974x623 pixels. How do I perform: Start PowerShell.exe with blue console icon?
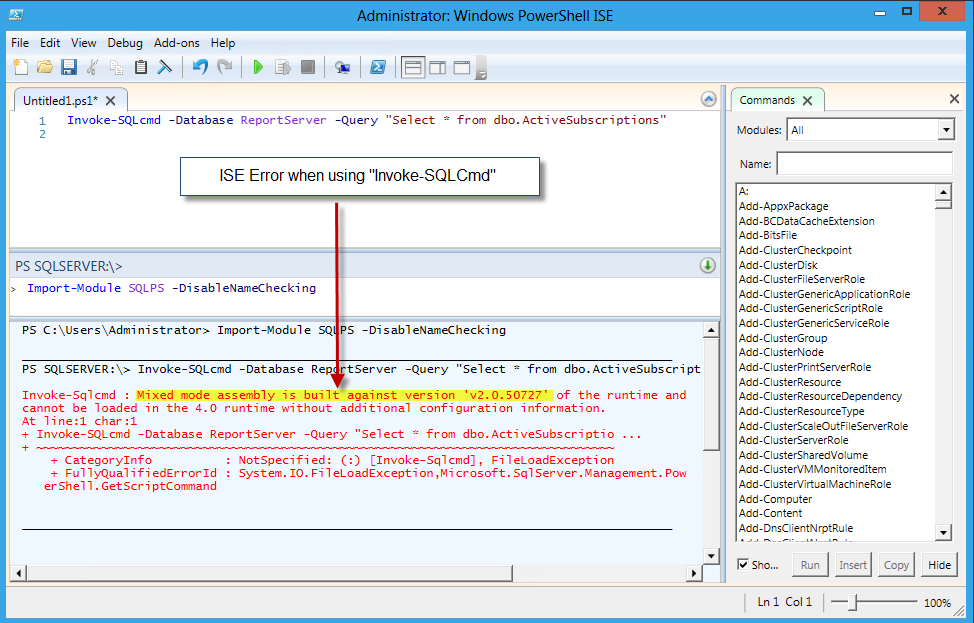378,67
